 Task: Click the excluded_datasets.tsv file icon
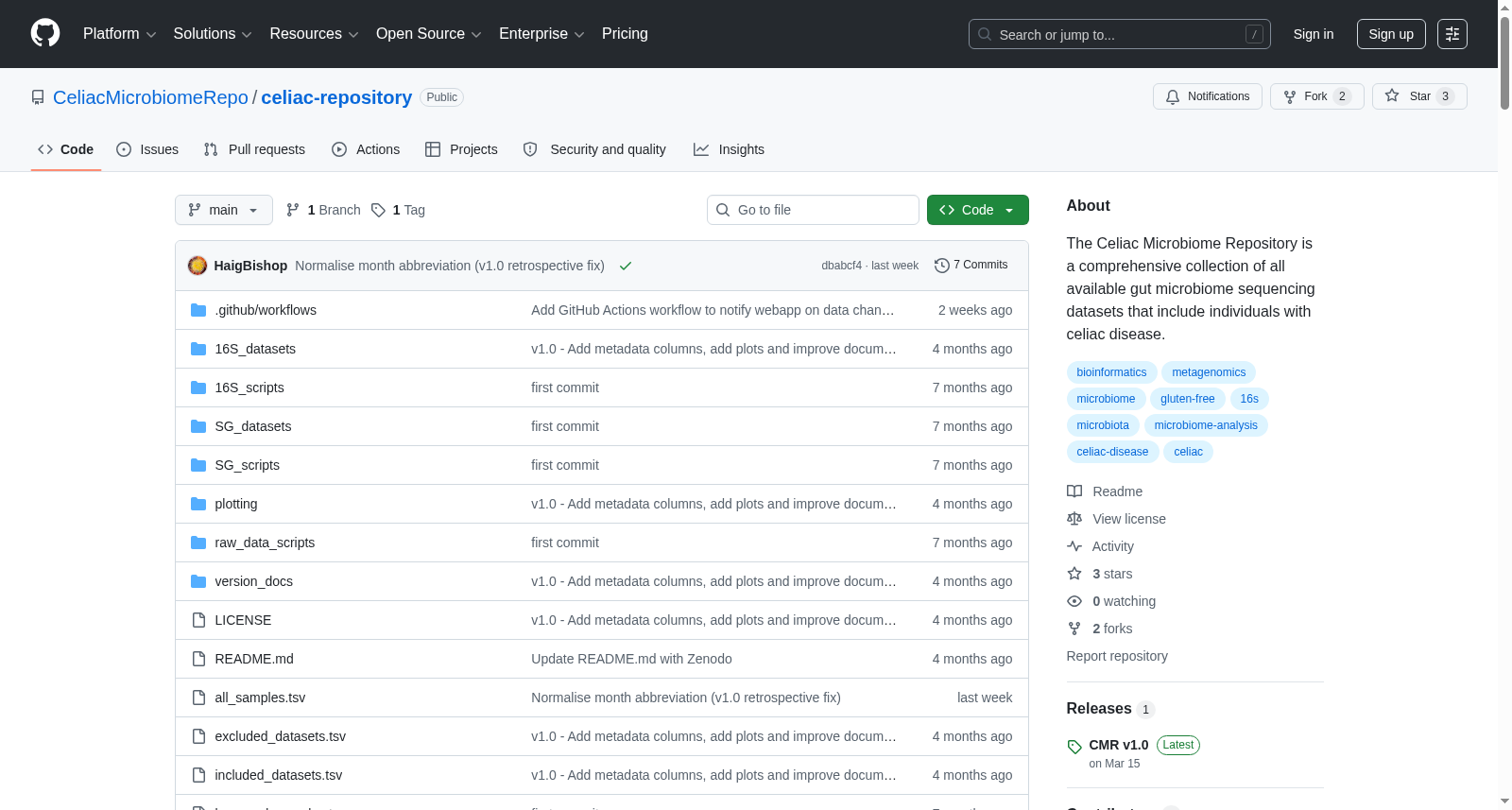coord(198,736)
